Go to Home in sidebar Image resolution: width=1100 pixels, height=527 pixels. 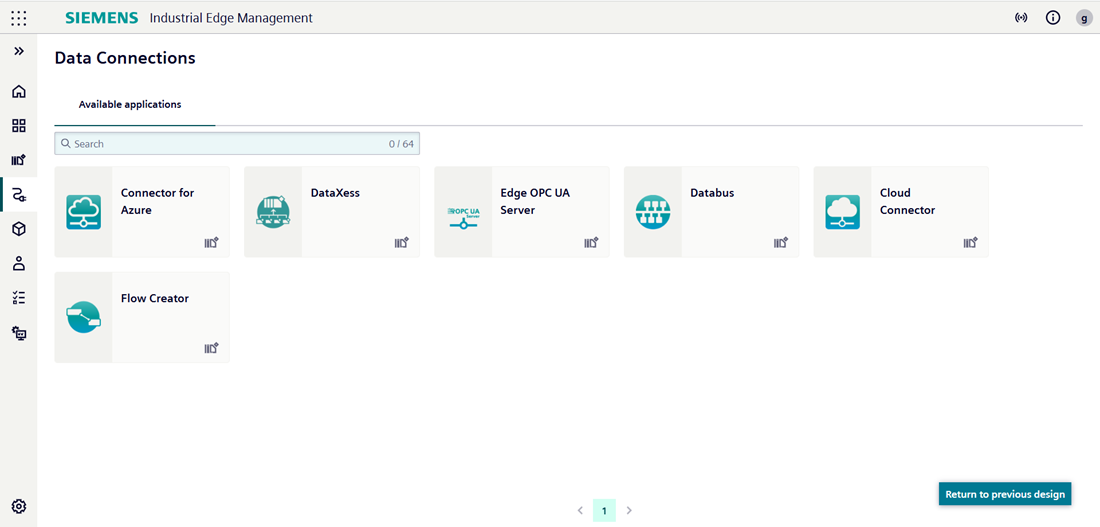(x=19, y=91)
